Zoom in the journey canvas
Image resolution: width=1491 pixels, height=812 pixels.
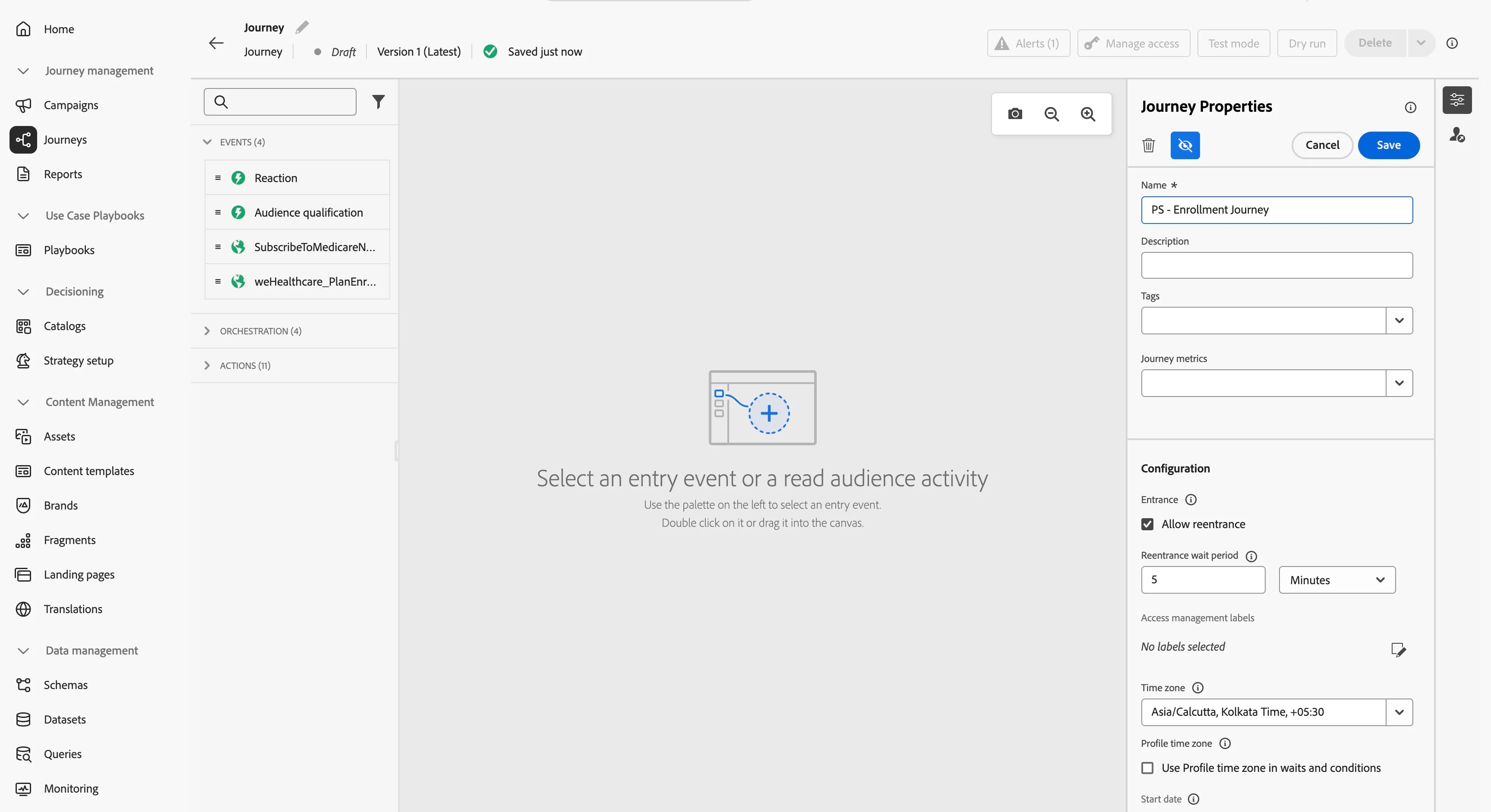pos(1088,114)
